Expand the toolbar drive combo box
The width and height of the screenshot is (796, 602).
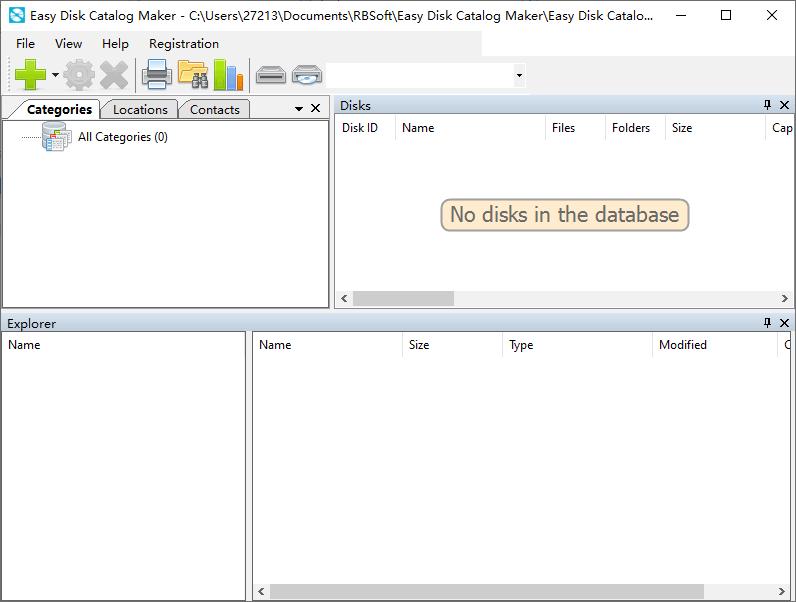[518, 76]
